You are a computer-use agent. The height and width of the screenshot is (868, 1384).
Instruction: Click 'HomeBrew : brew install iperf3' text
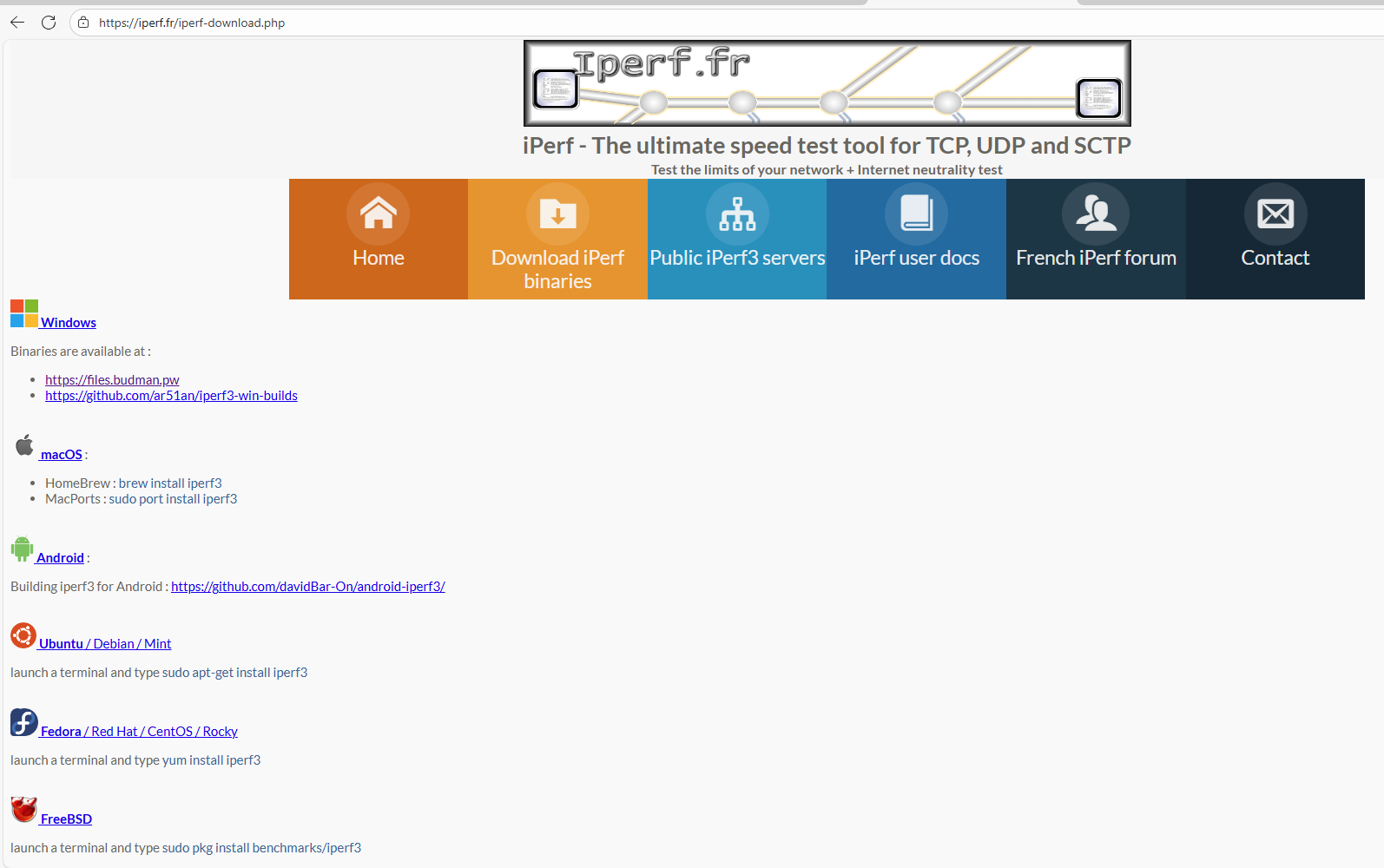point(134,483)
